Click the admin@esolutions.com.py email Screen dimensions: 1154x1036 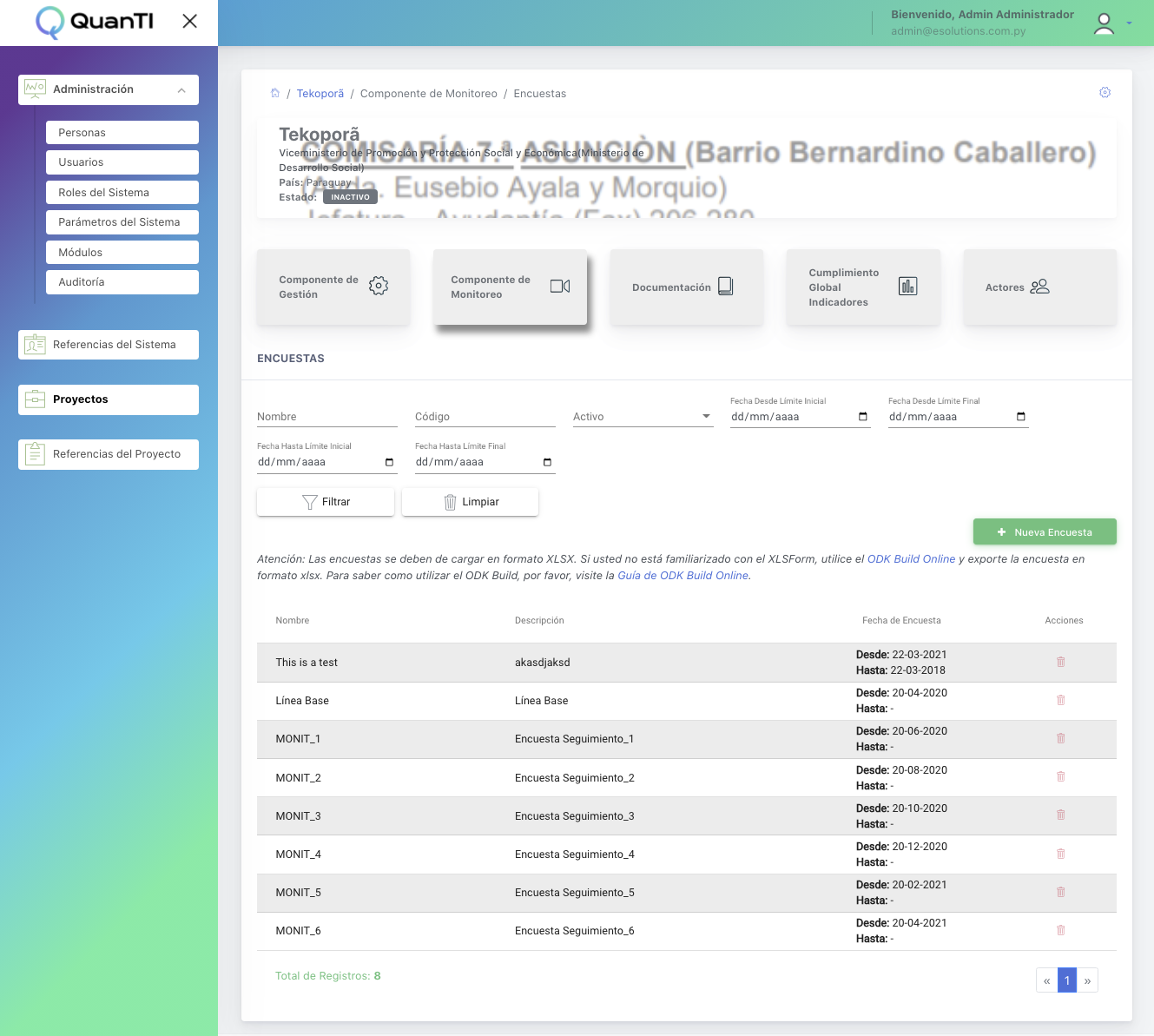(958, 31)
